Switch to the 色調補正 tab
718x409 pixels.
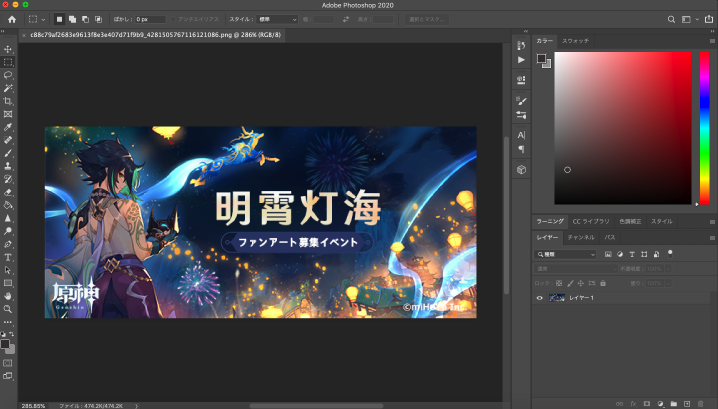coord(630,221)
